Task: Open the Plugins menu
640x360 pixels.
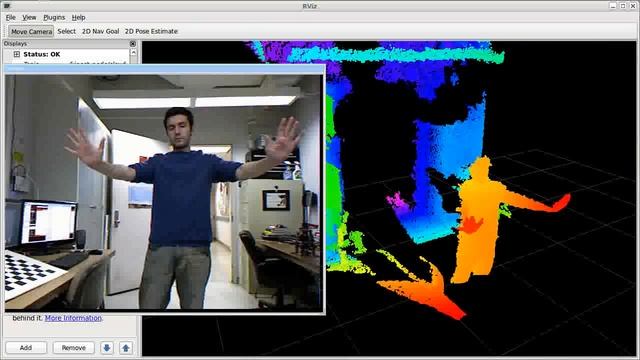Action: pyautogui.click(x=54, y=18)
